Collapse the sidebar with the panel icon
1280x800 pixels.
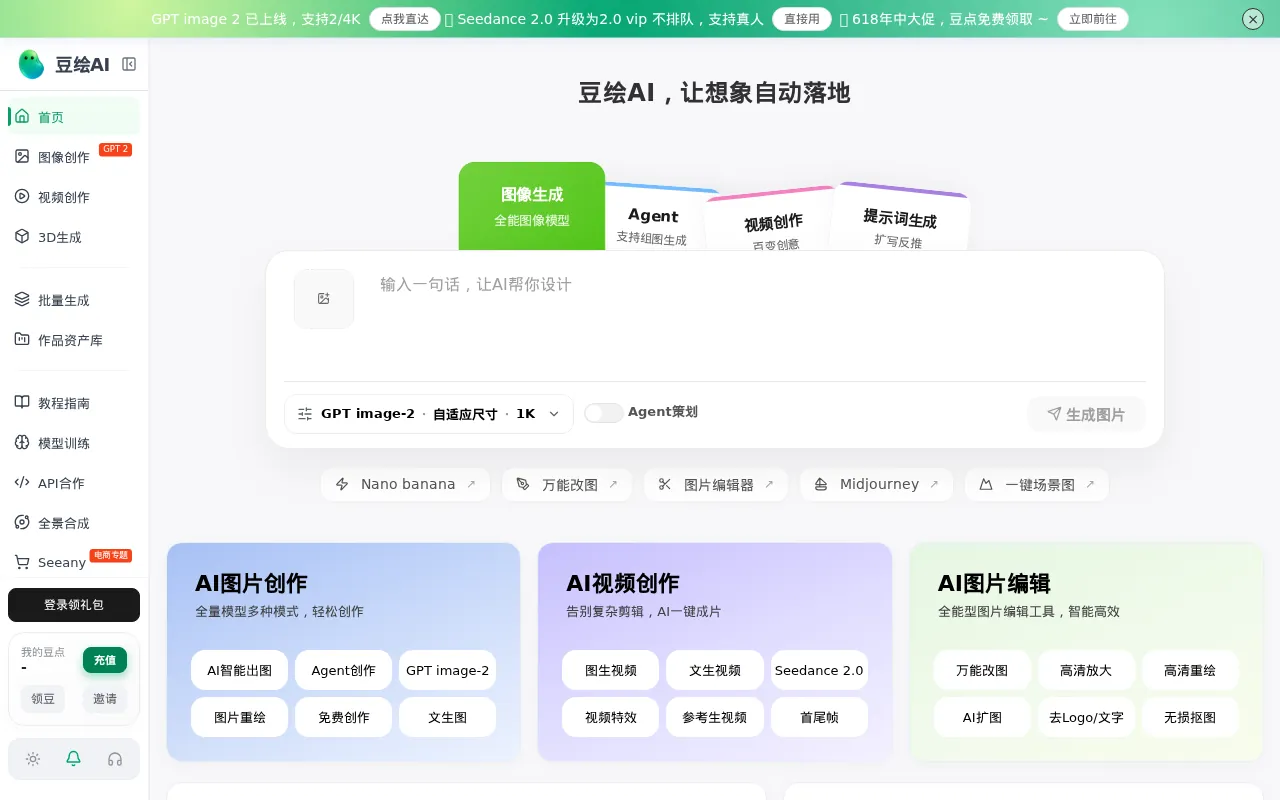129,64
